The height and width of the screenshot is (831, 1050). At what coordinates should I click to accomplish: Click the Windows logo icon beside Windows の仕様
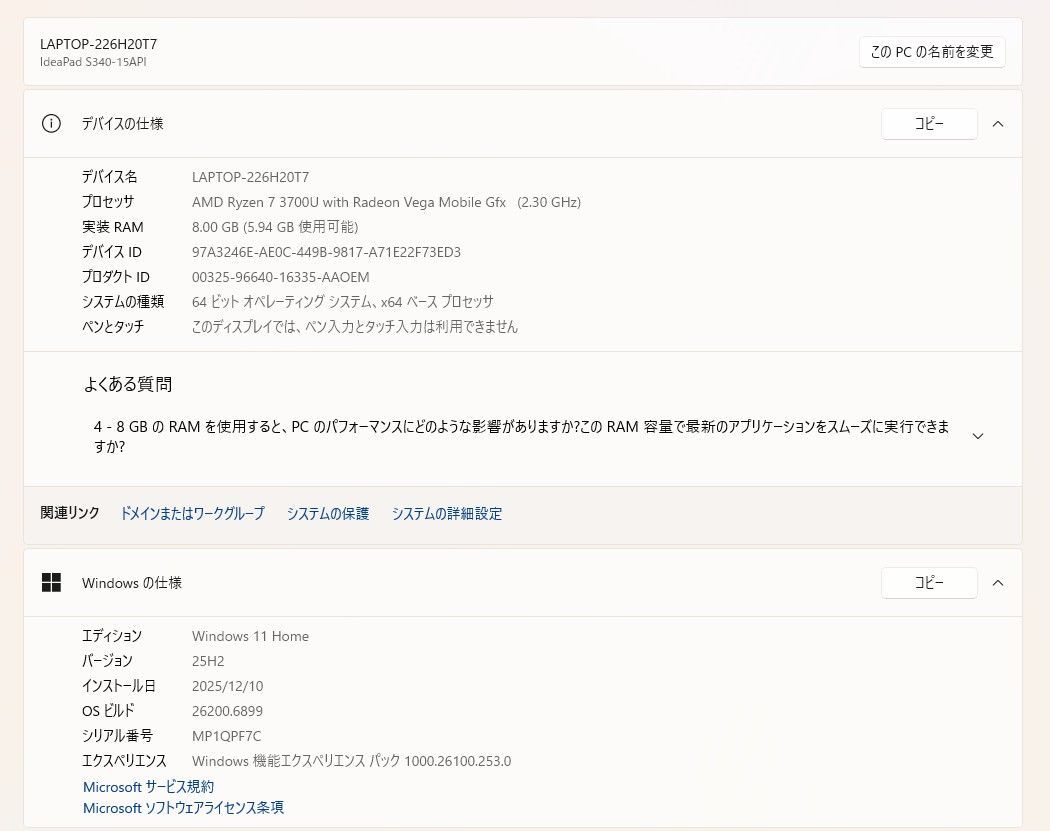pyautogui.click(x=51, y=583)
